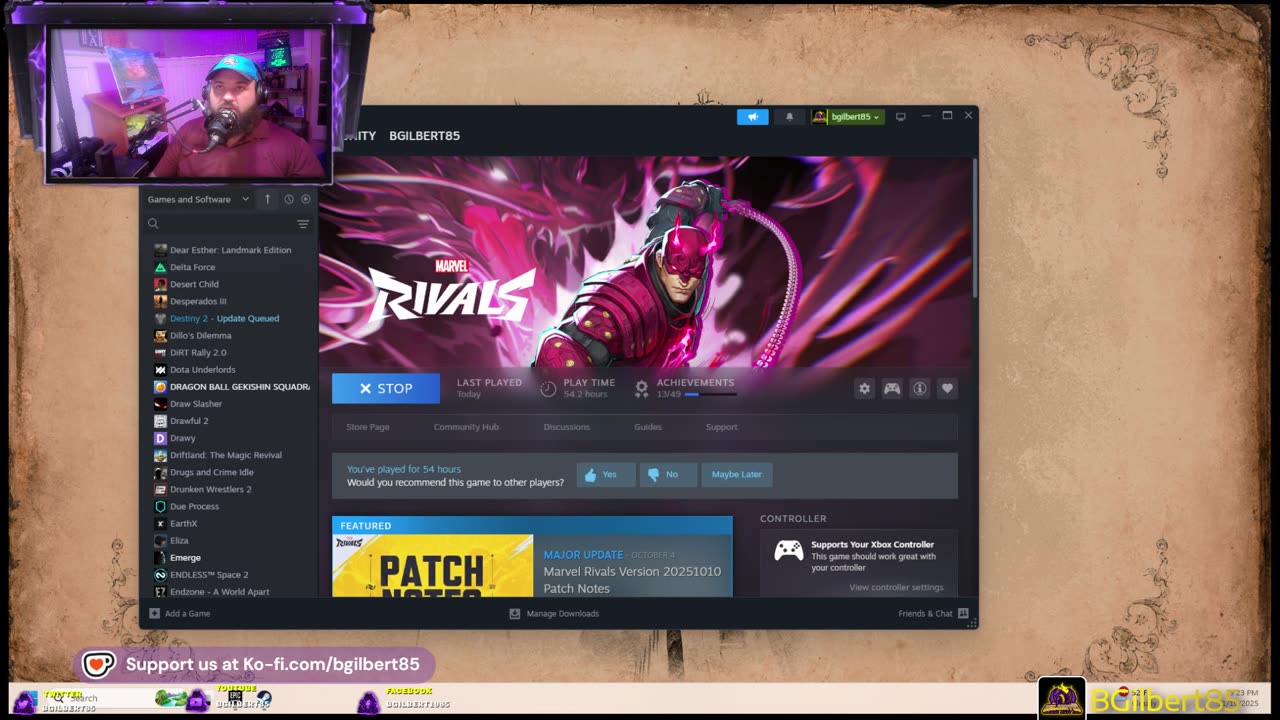Enter Big Picture mode via monitor icon
Screen dimensions: 1280x720
[900, 117]
